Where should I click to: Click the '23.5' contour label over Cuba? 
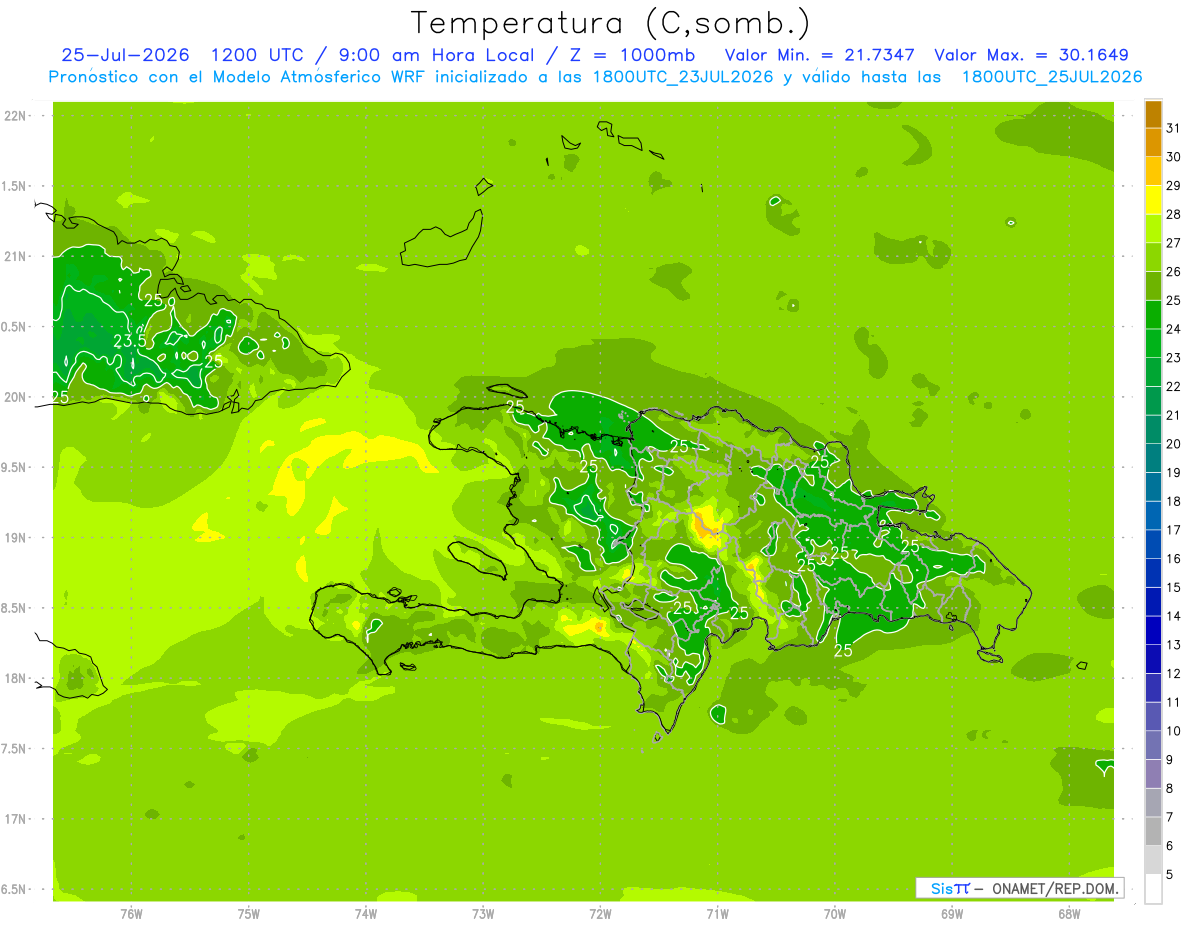(130, 341)
